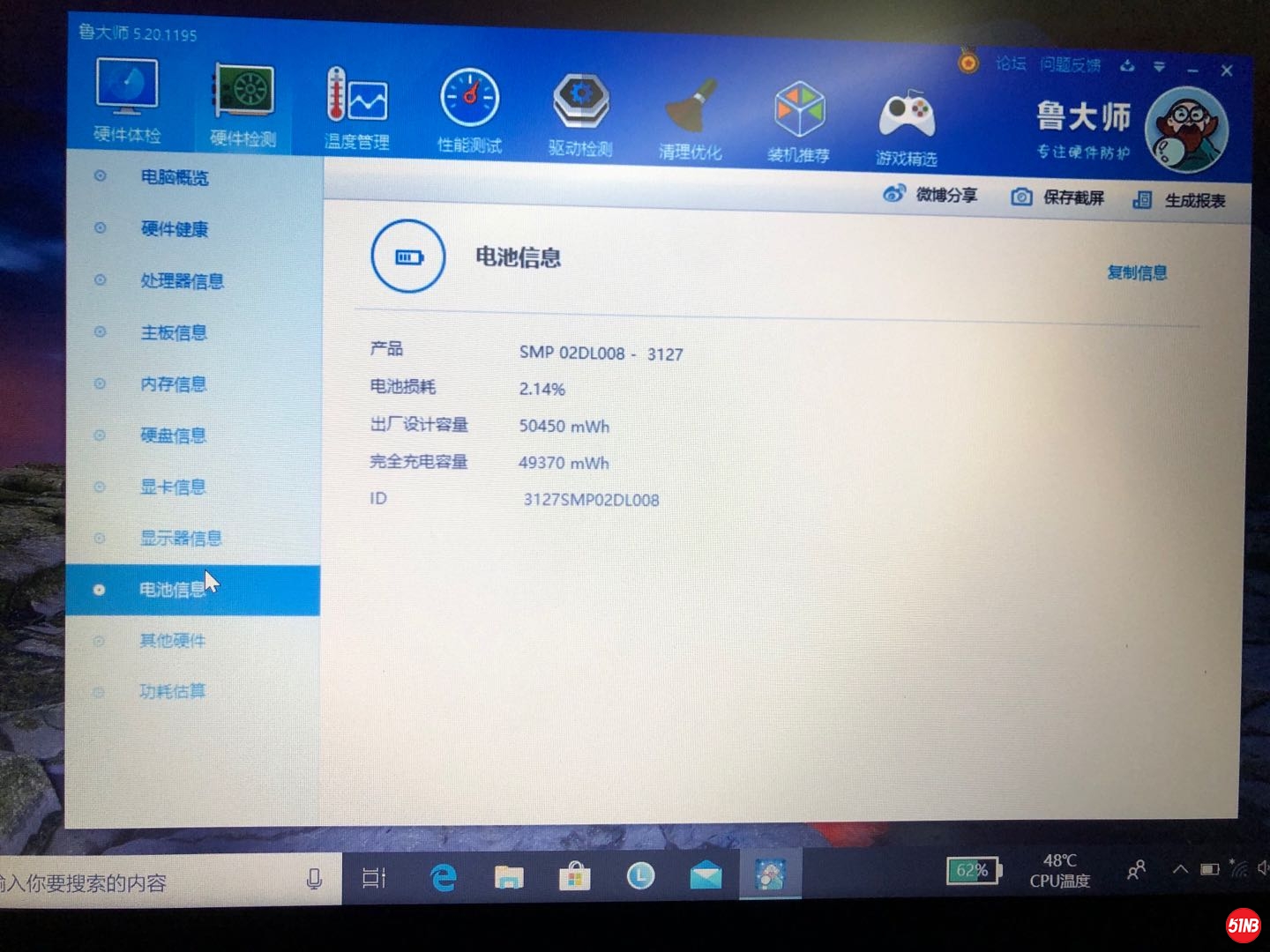Open the 游戏精选 games section
Image resolution: width=1270 pixels, height=952 pixels.
907,127
